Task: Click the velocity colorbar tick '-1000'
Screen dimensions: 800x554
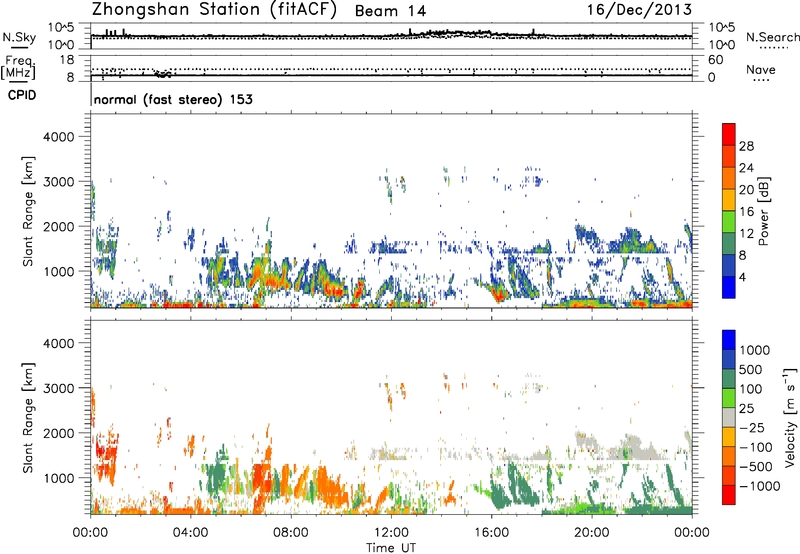Action: point(760,486)
